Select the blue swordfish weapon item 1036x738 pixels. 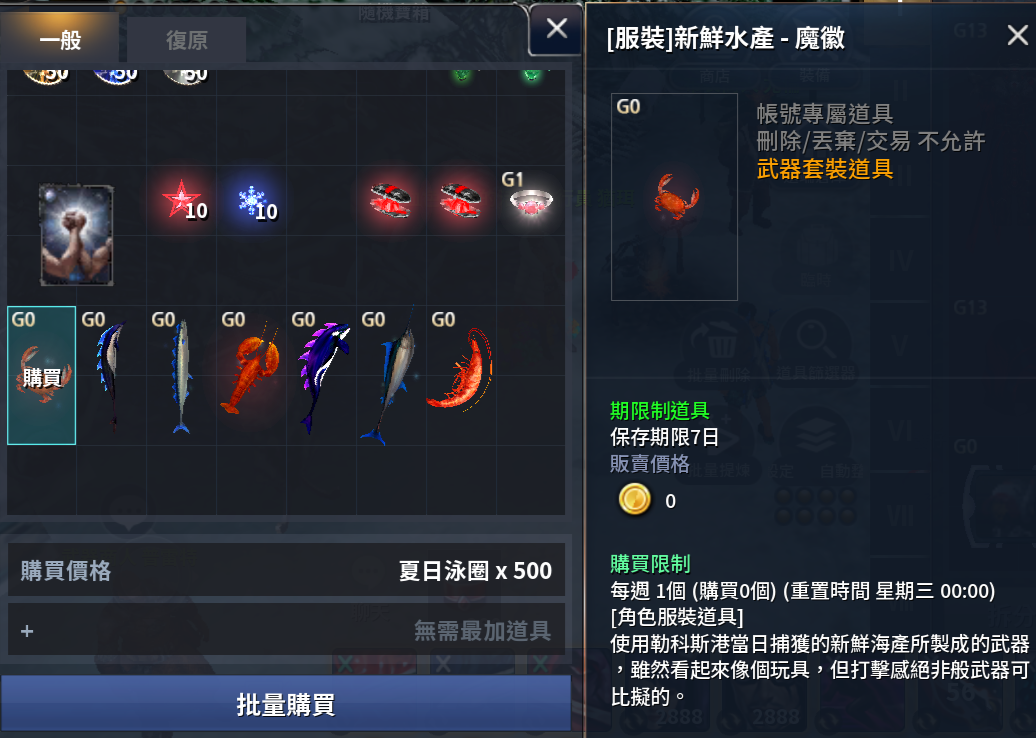tap(111, 375)
